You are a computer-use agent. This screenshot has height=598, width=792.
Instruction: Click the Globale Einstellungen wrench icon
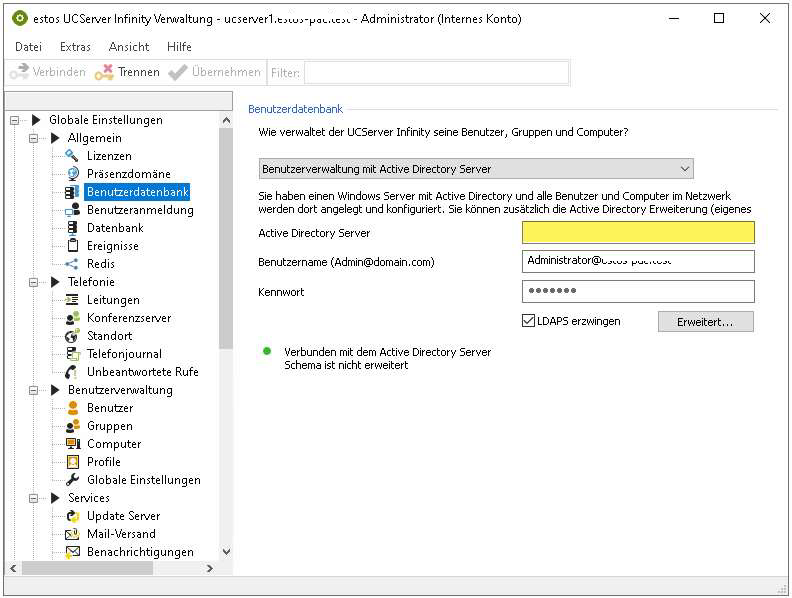tap(72, 480)
